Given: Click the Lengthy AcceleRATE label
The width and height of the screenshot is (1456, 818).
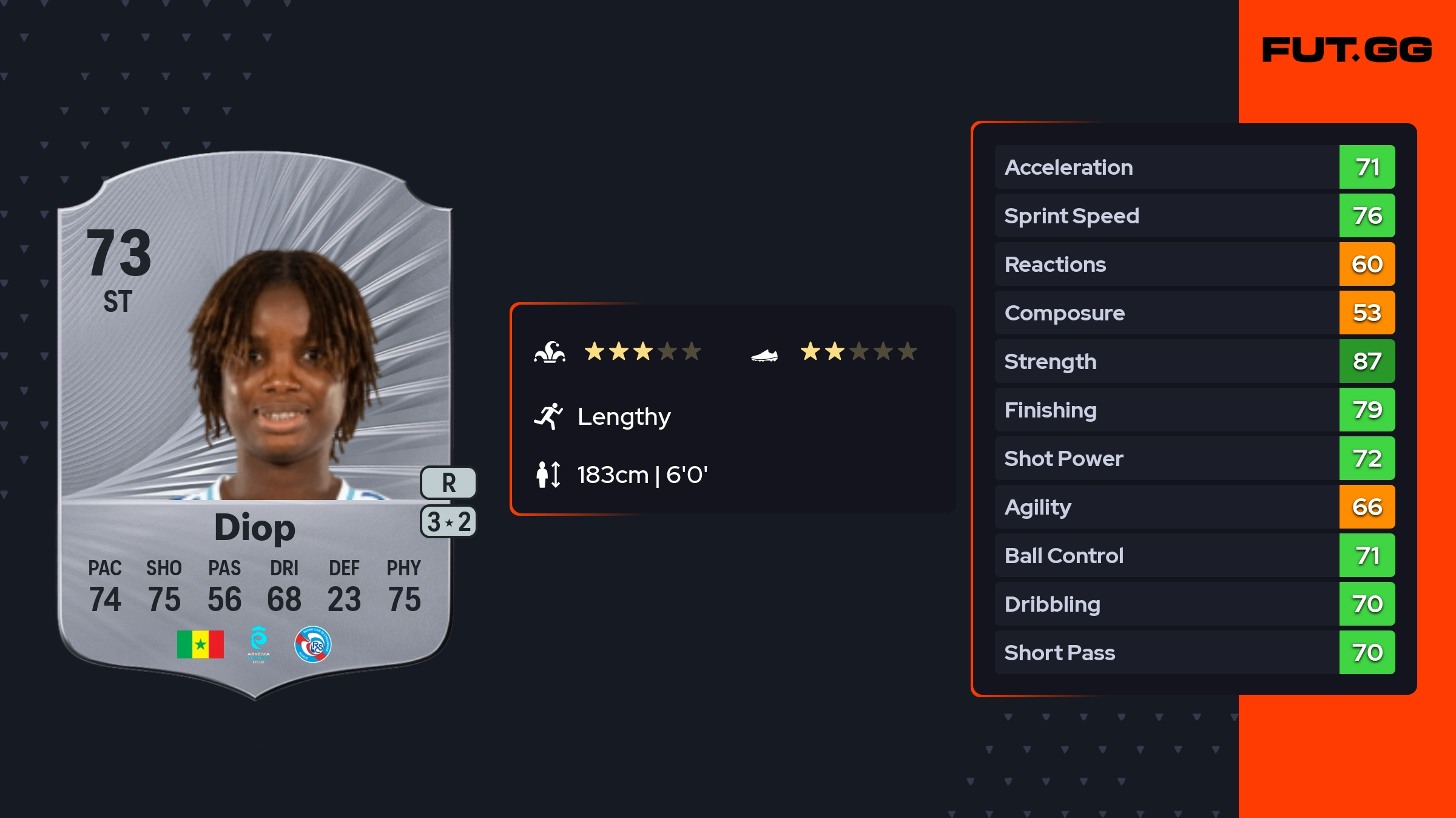Looking at the screenshot, I should [624, 417].
